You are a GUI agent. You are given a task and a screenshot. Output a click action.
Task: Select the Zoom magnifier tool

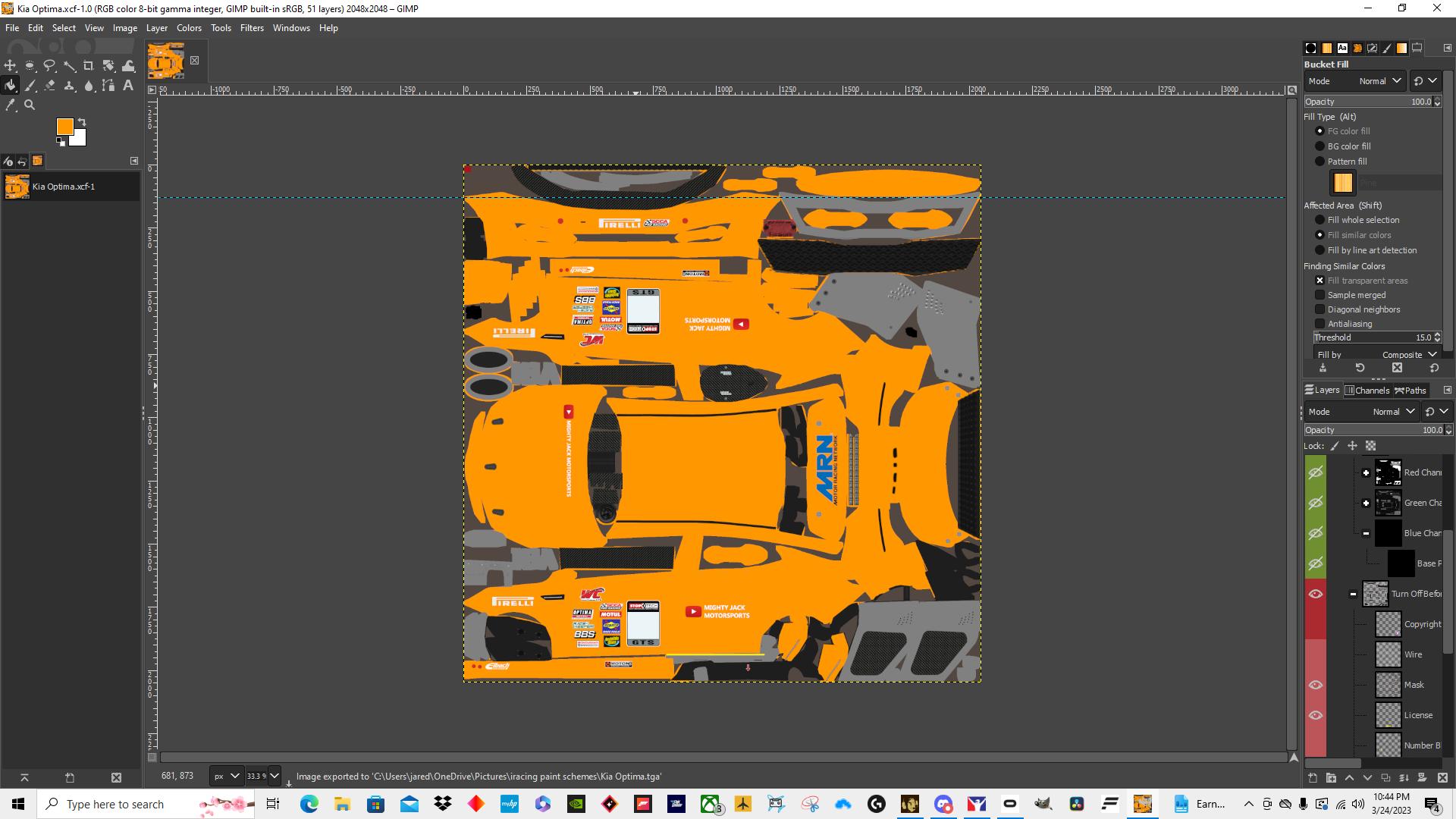click(x=30, y=105)
